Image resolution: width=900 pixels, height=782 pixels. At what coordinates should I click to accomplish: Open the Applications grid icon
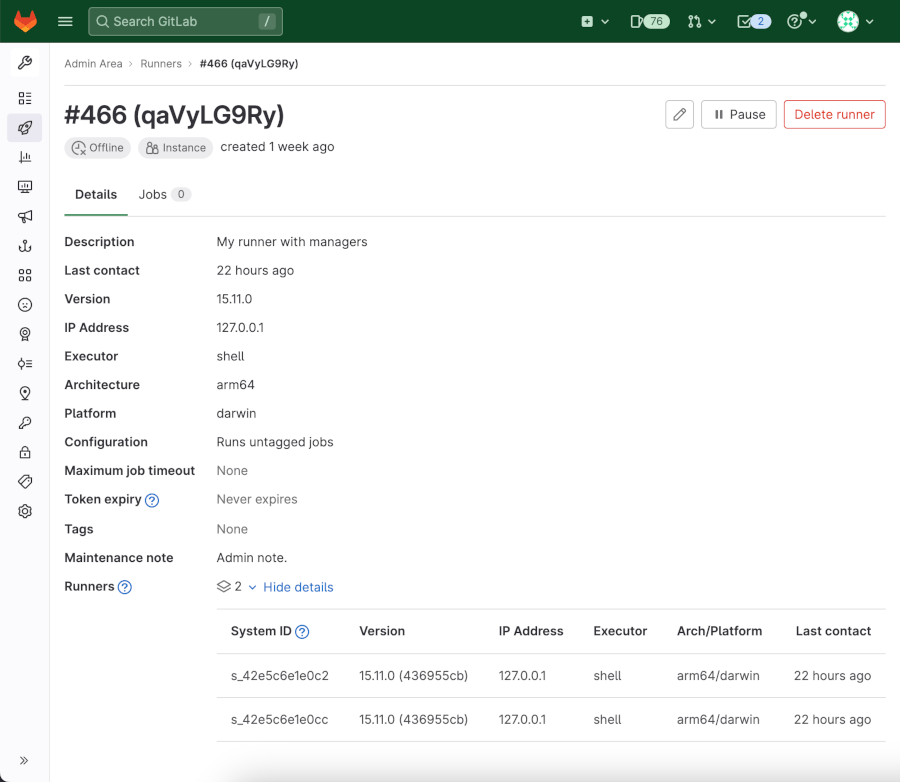(x=24, y=275)
